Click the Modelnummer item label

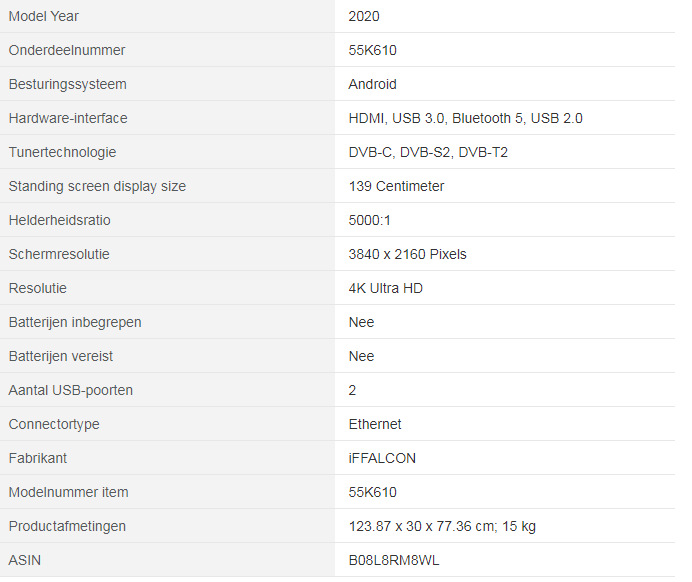[68, 492]
